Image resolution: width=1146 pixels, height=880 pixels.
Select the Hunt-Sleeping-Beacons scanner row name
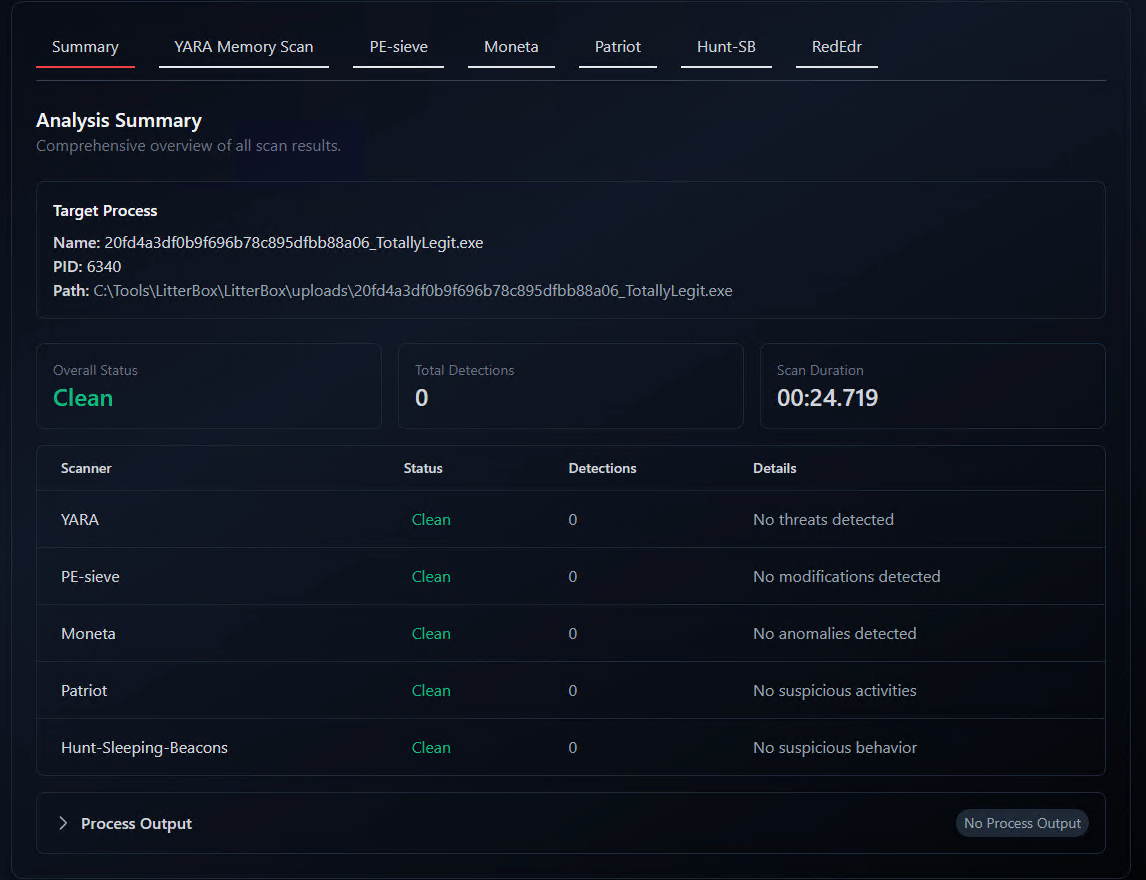[x=144, y=747]
